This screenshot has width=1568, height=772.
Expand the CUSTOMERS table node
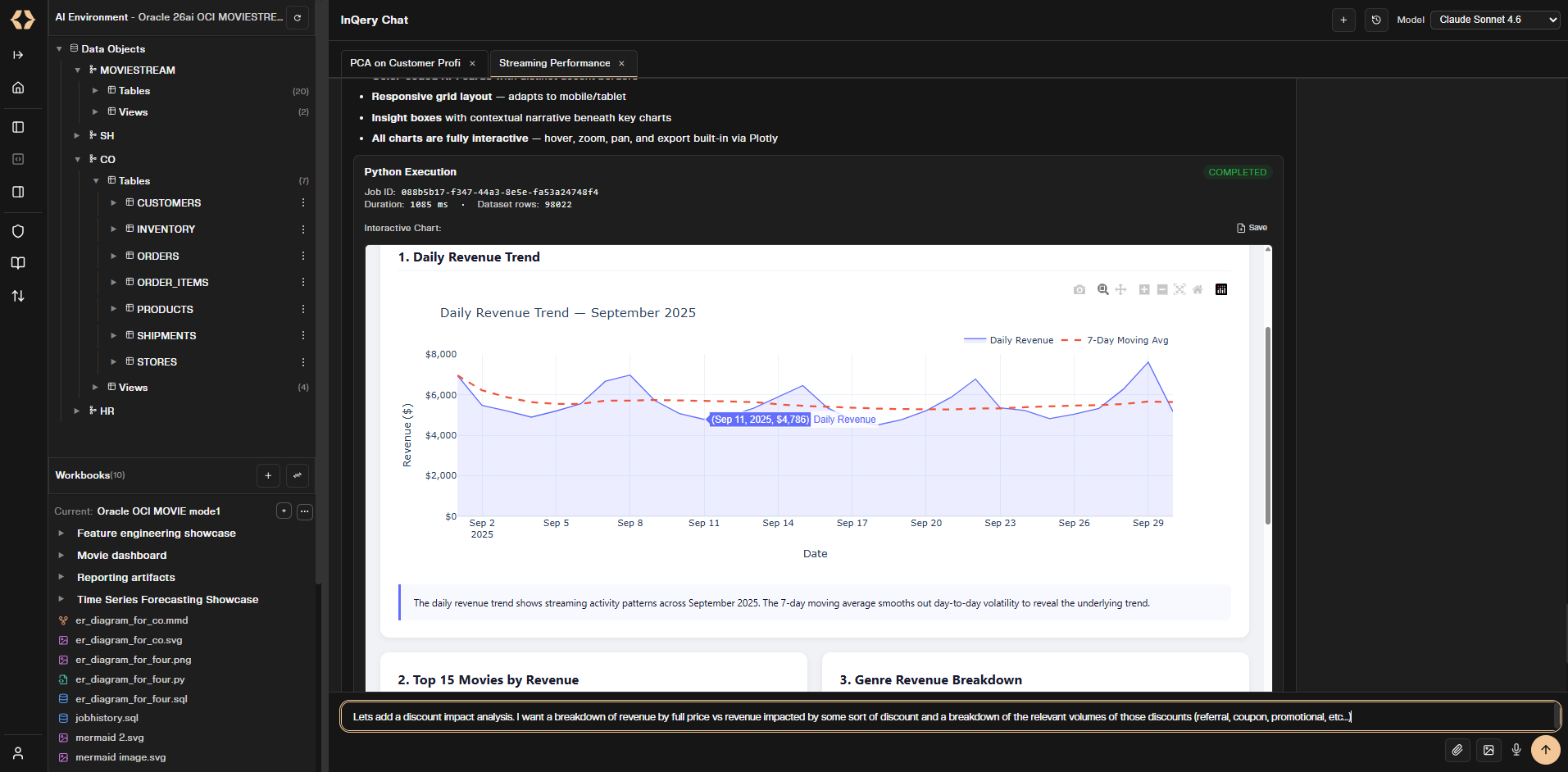pyautogui.click(x=114, y=202)
